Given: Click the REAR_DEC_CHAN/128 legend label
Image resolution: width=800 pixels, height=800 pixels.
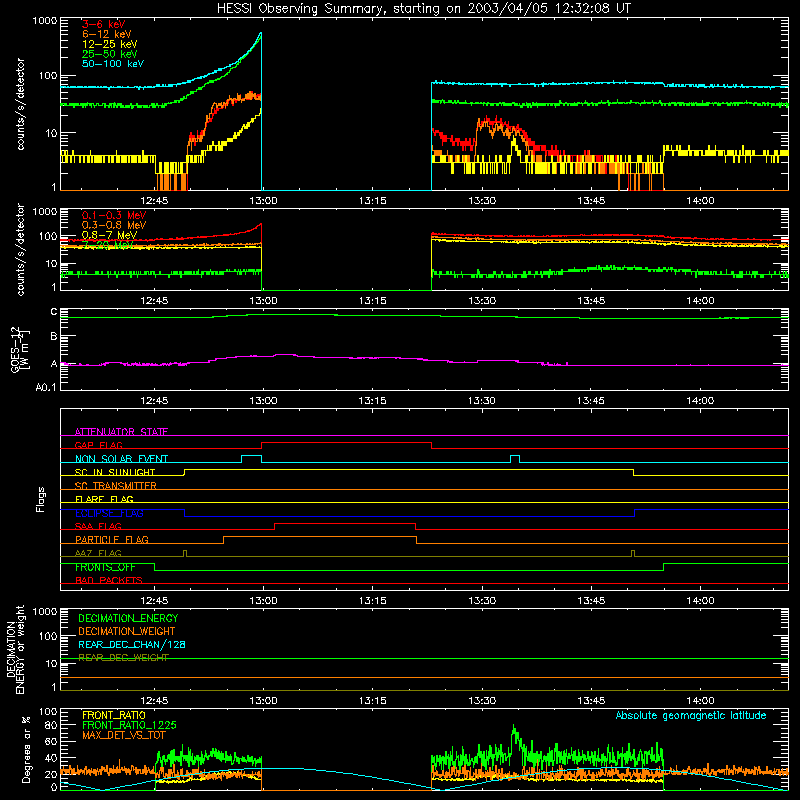Looking at the screenshot, I should (x=132, y=645).
